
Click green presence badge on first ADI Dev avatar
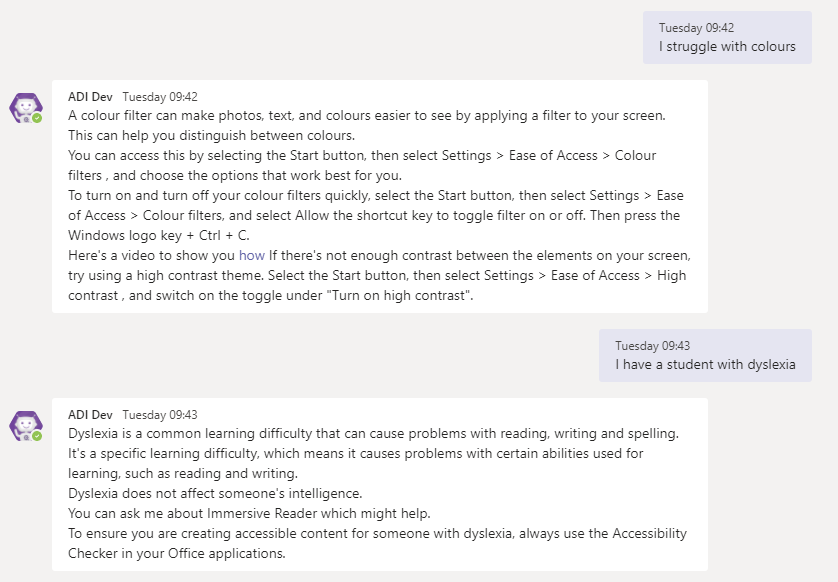37,118
